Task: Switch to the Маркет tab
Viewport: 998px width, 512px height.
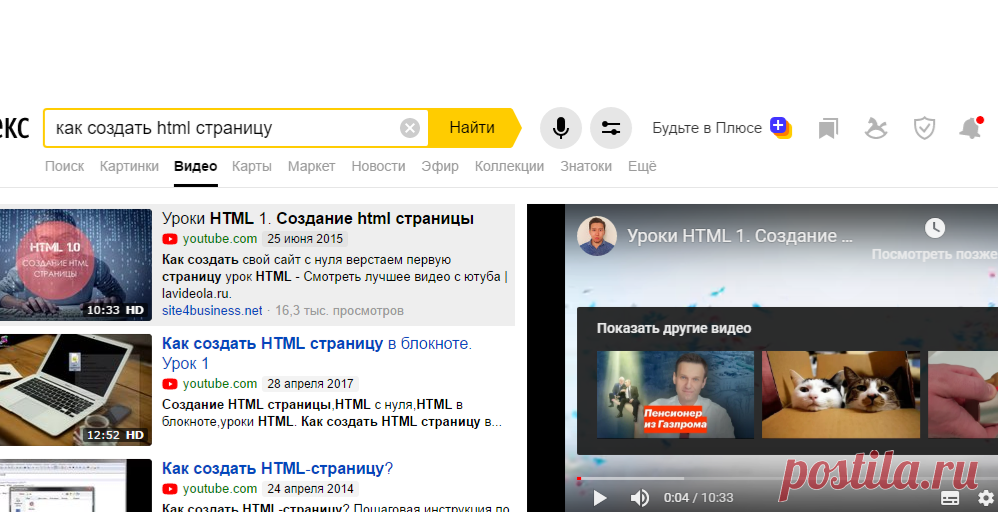Action: point(311,166)
